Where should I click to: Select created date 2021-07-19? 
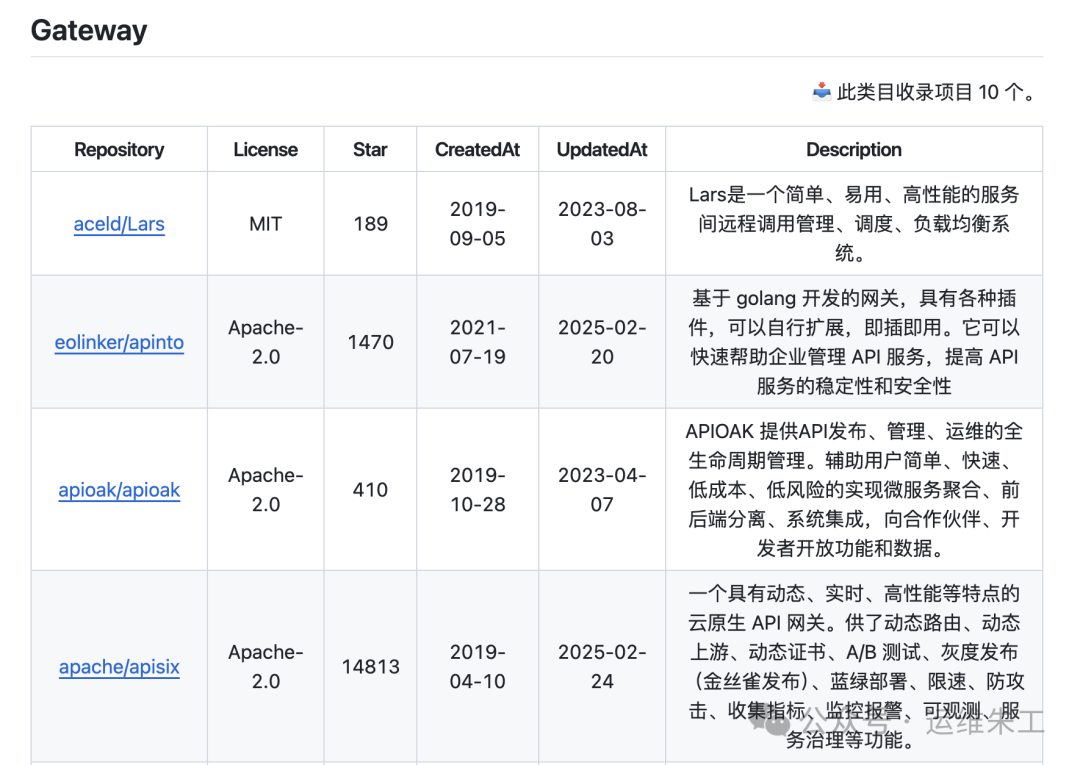(477, 342)
